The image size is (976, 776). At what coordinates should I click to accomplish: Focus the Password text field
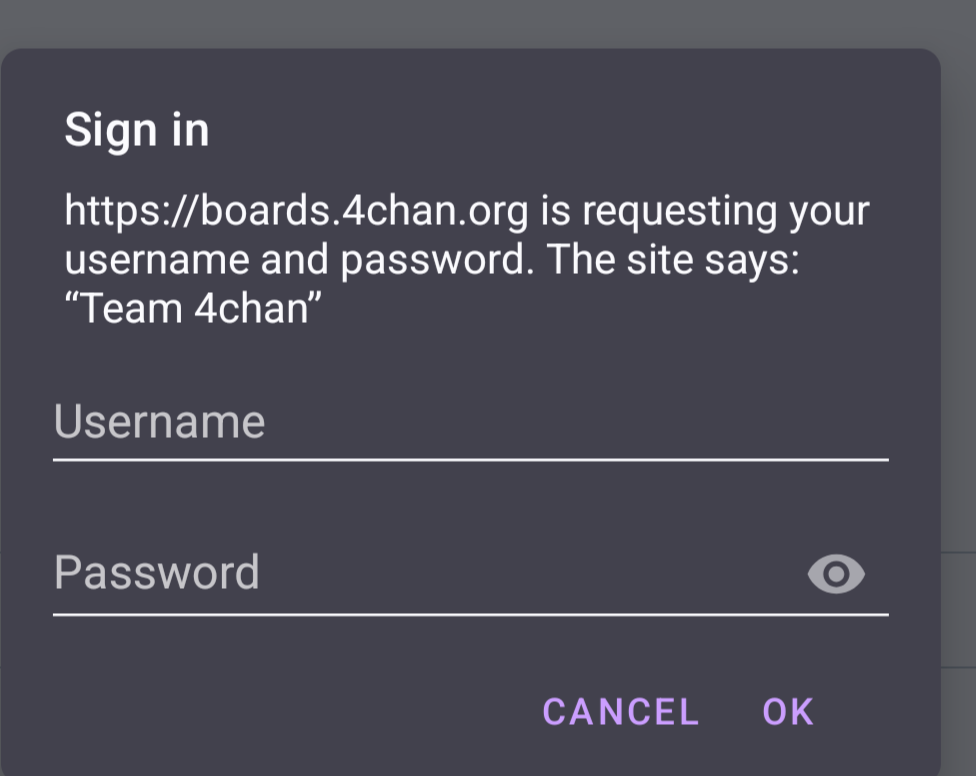pos(420,574)
